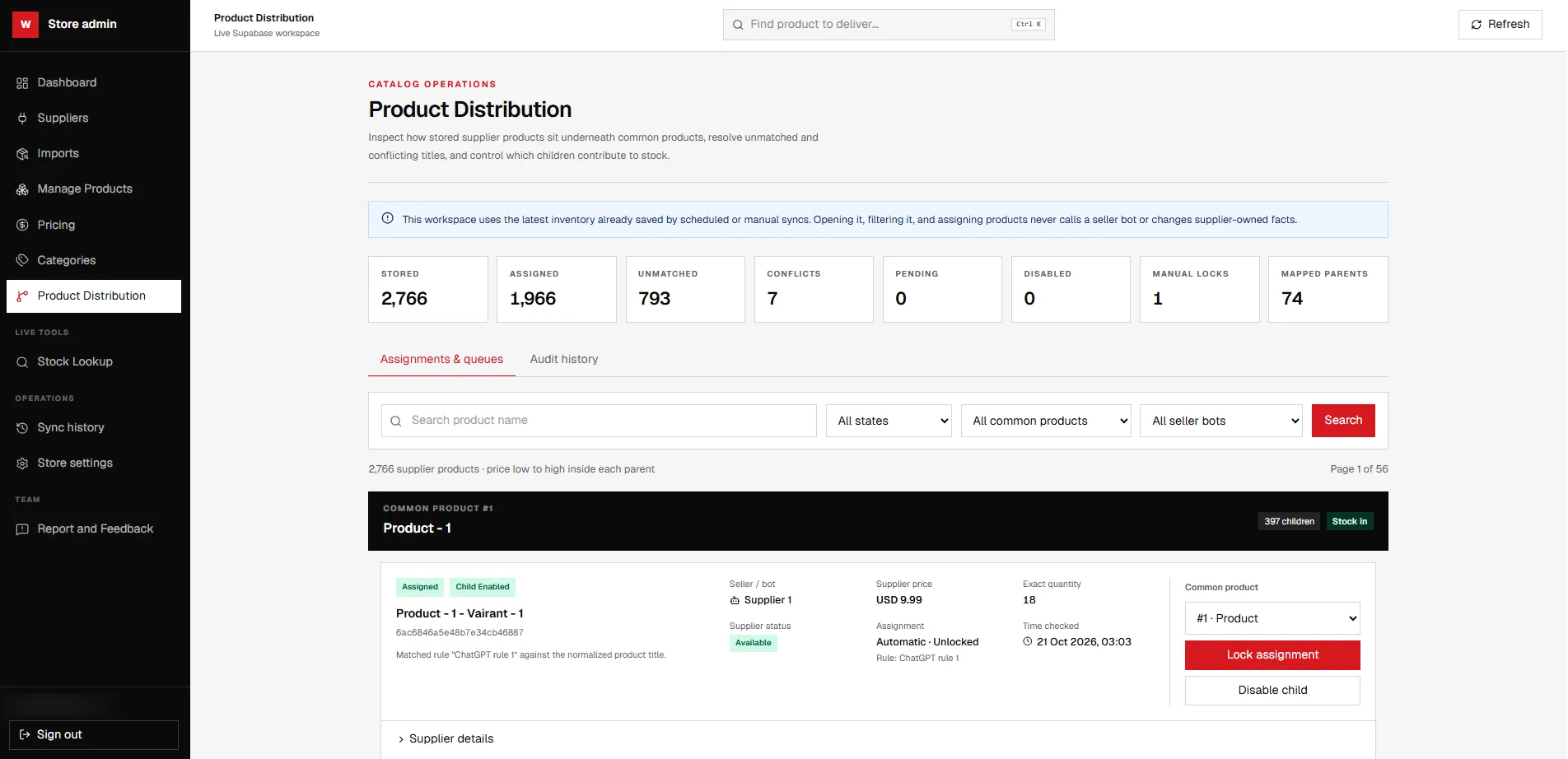
Task: Click the Store settings gear icon
Action: click(x=22, y=463)
